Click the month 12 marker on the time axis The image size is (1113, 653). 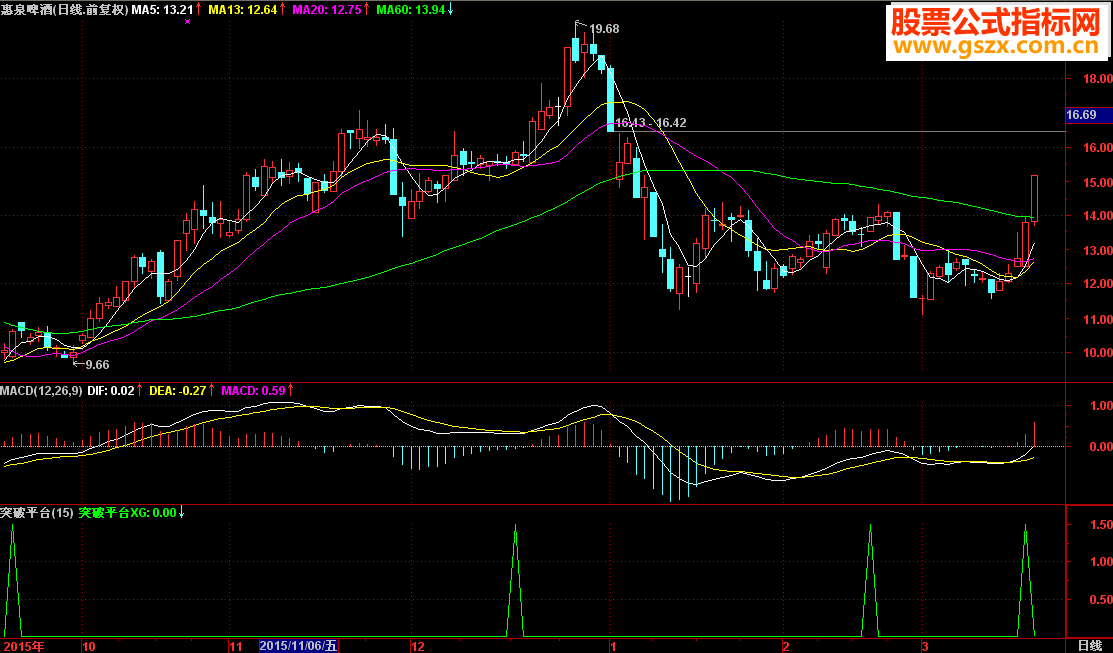[418, 646]
